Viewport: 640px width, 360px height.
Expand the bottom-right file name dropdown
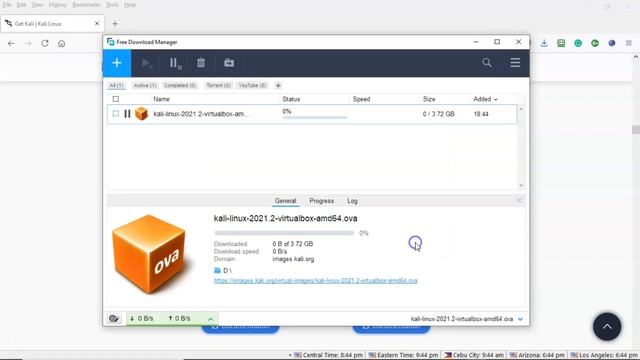coord(520,319)
